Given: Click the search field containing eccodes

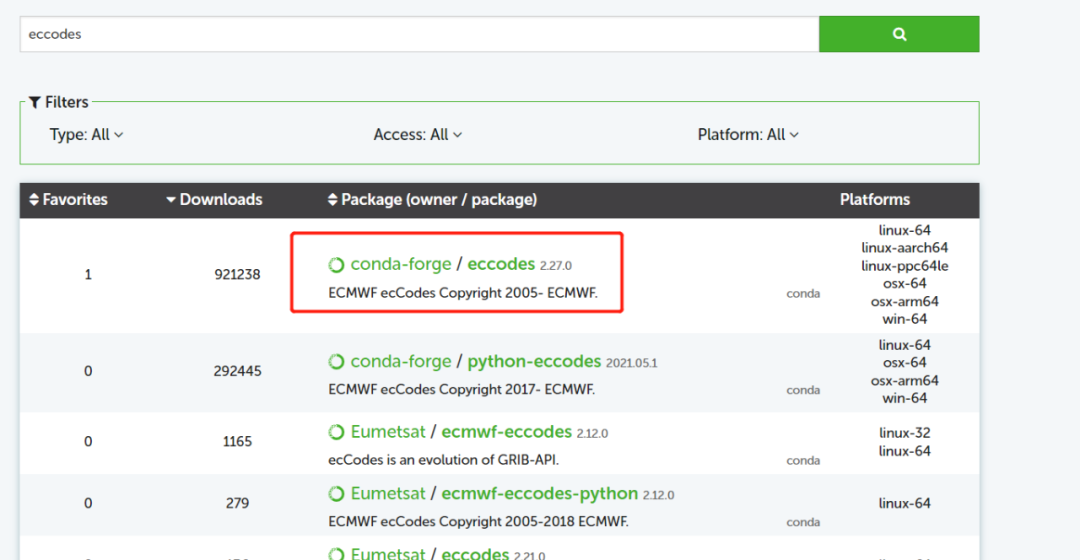Looking at the screenshot, I should (x=419, y=34).
